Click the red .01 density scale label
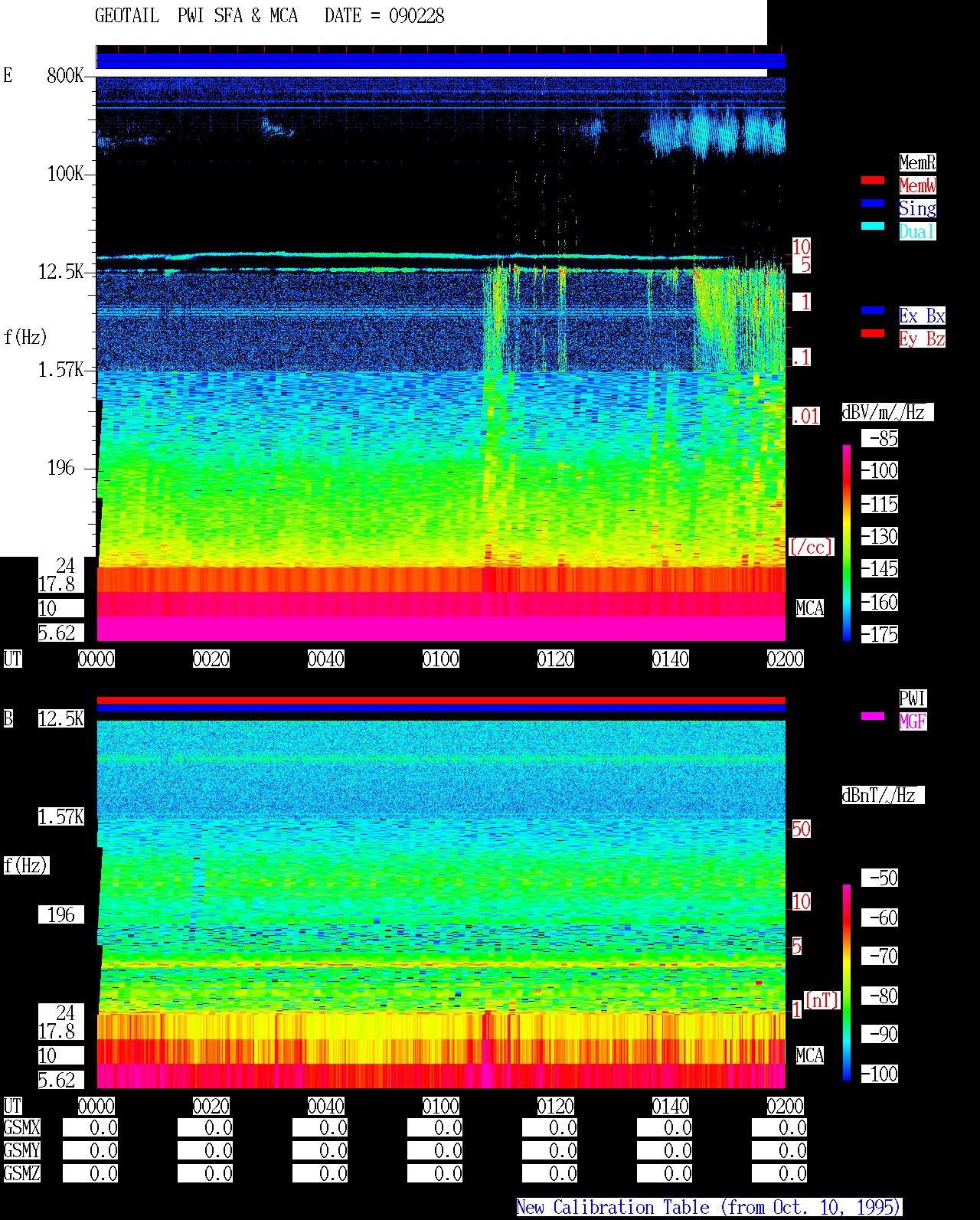The image size is (980, 1220). coord(805,417)
